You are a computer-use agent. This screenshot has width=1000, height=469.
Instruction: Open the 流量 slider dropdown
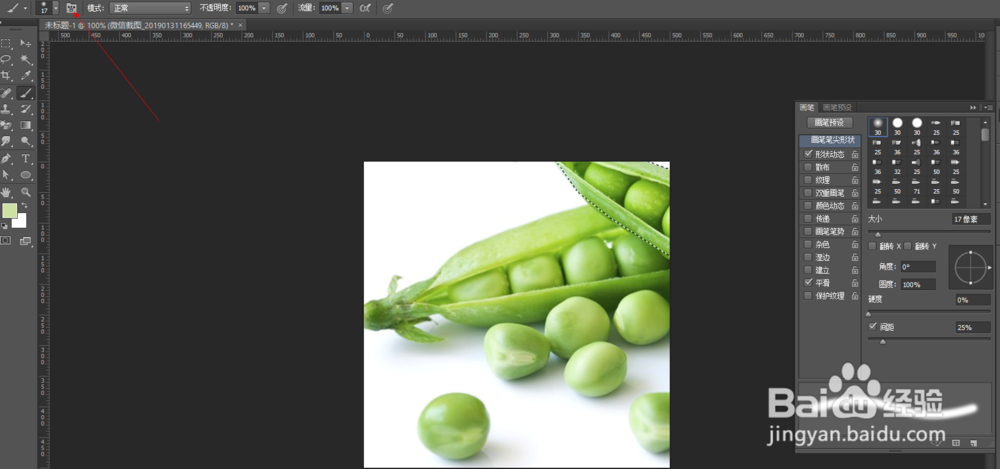[347, 8]
